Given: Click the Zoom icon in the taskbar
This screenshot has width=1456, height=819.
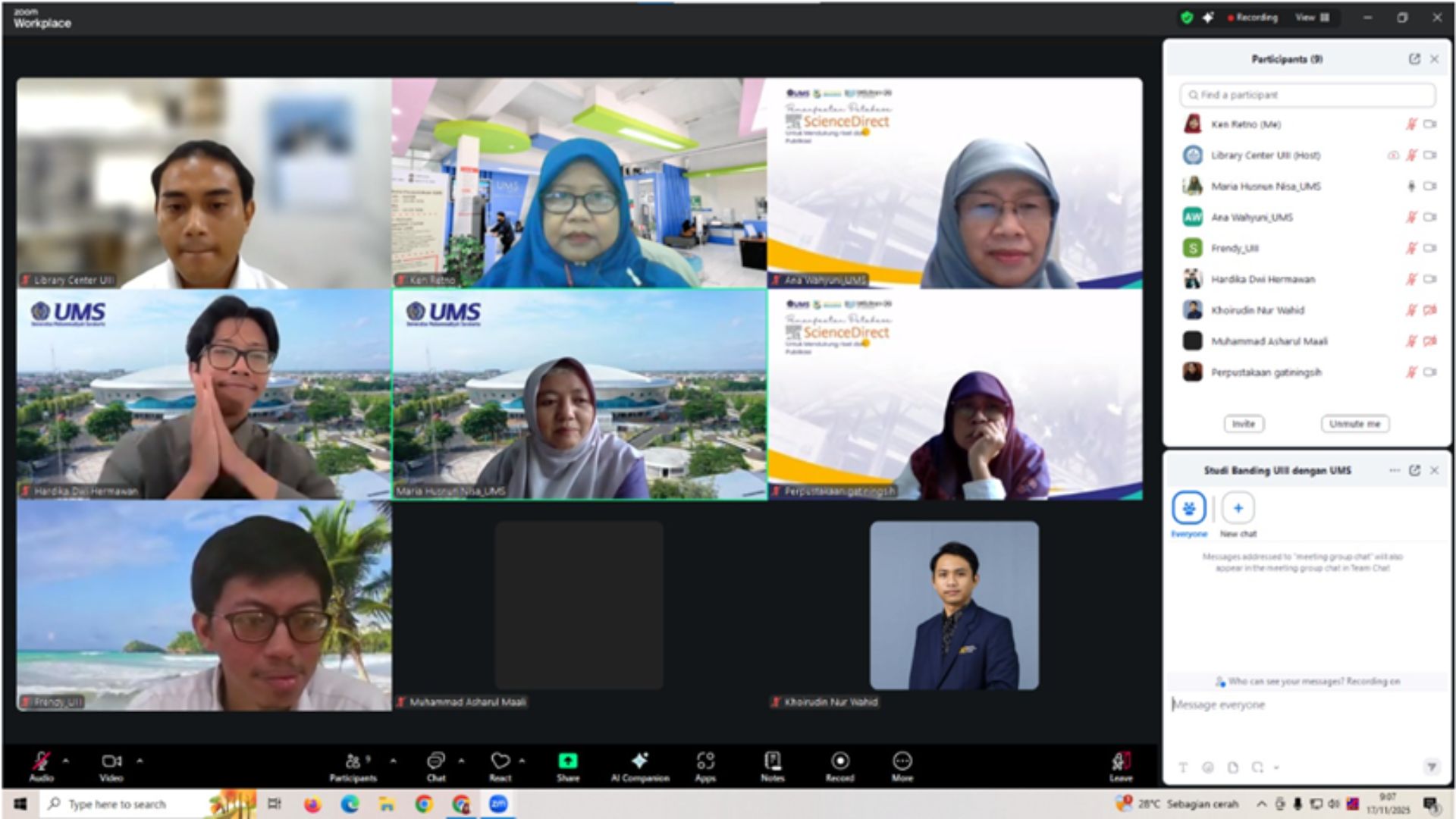Looking at the screenshot, I should click(498, 804).
